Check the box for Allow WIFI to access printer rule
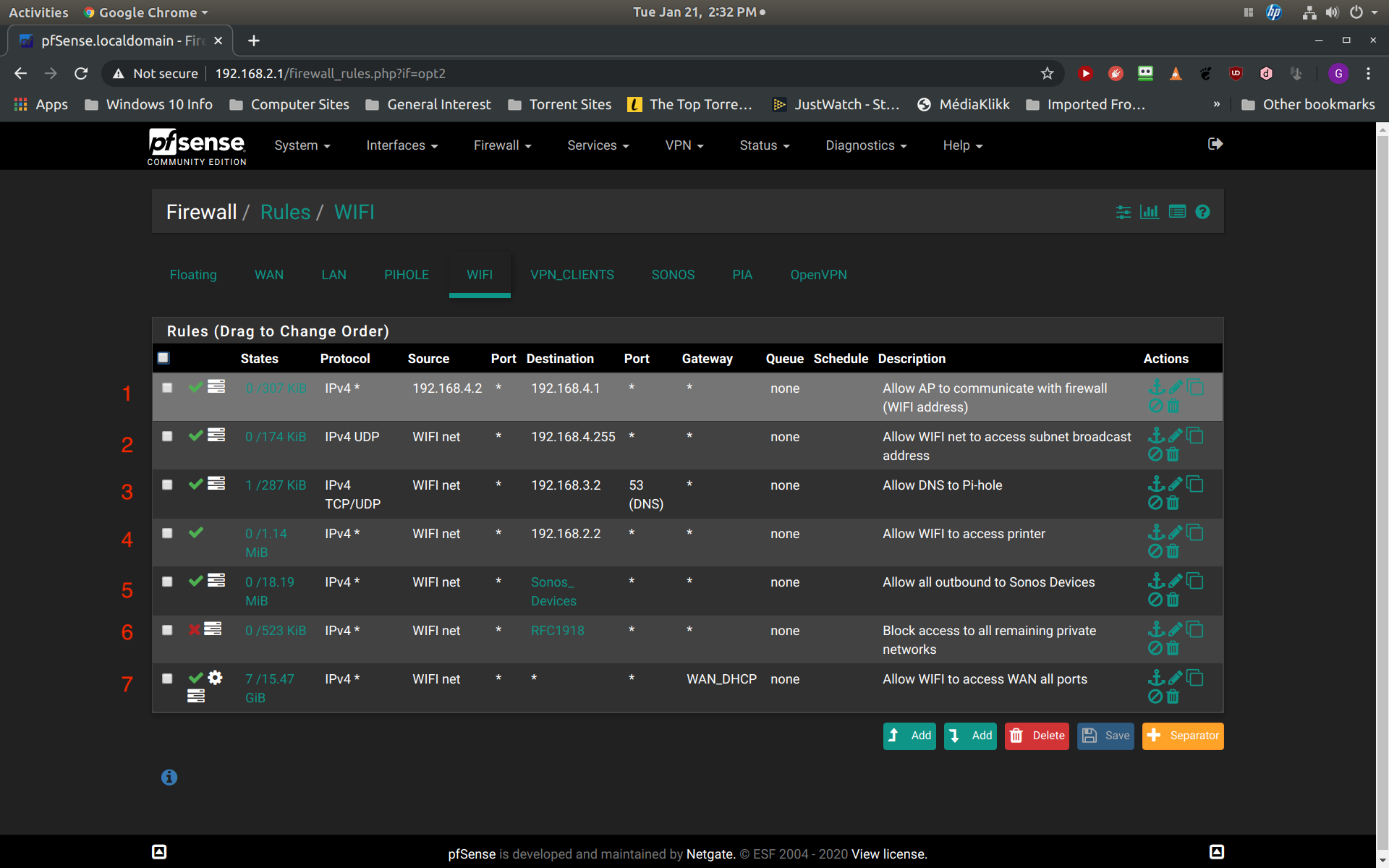The width and height of the screenshot is (1389, 868). pyautogui.click(x=167, y=533)
